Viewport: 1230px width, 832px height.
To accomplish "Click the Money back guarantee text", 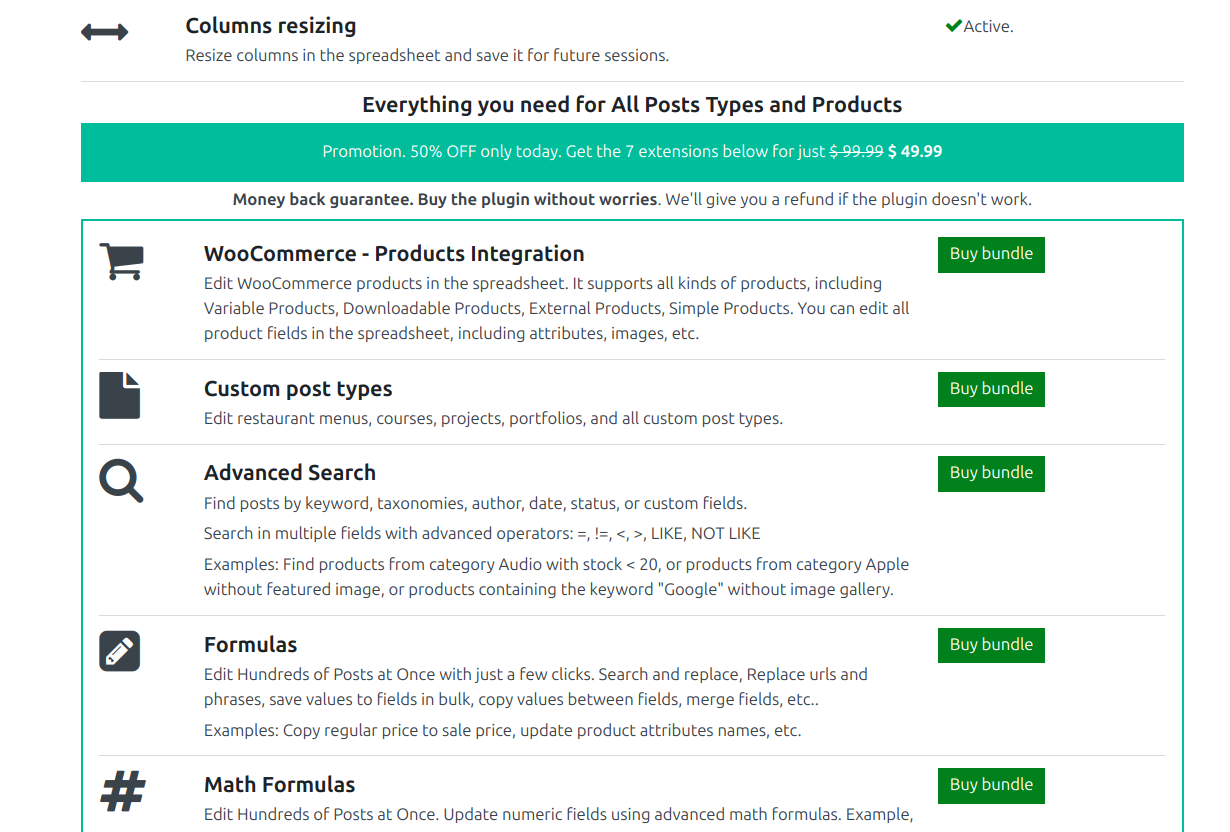I will coord(445,199).
